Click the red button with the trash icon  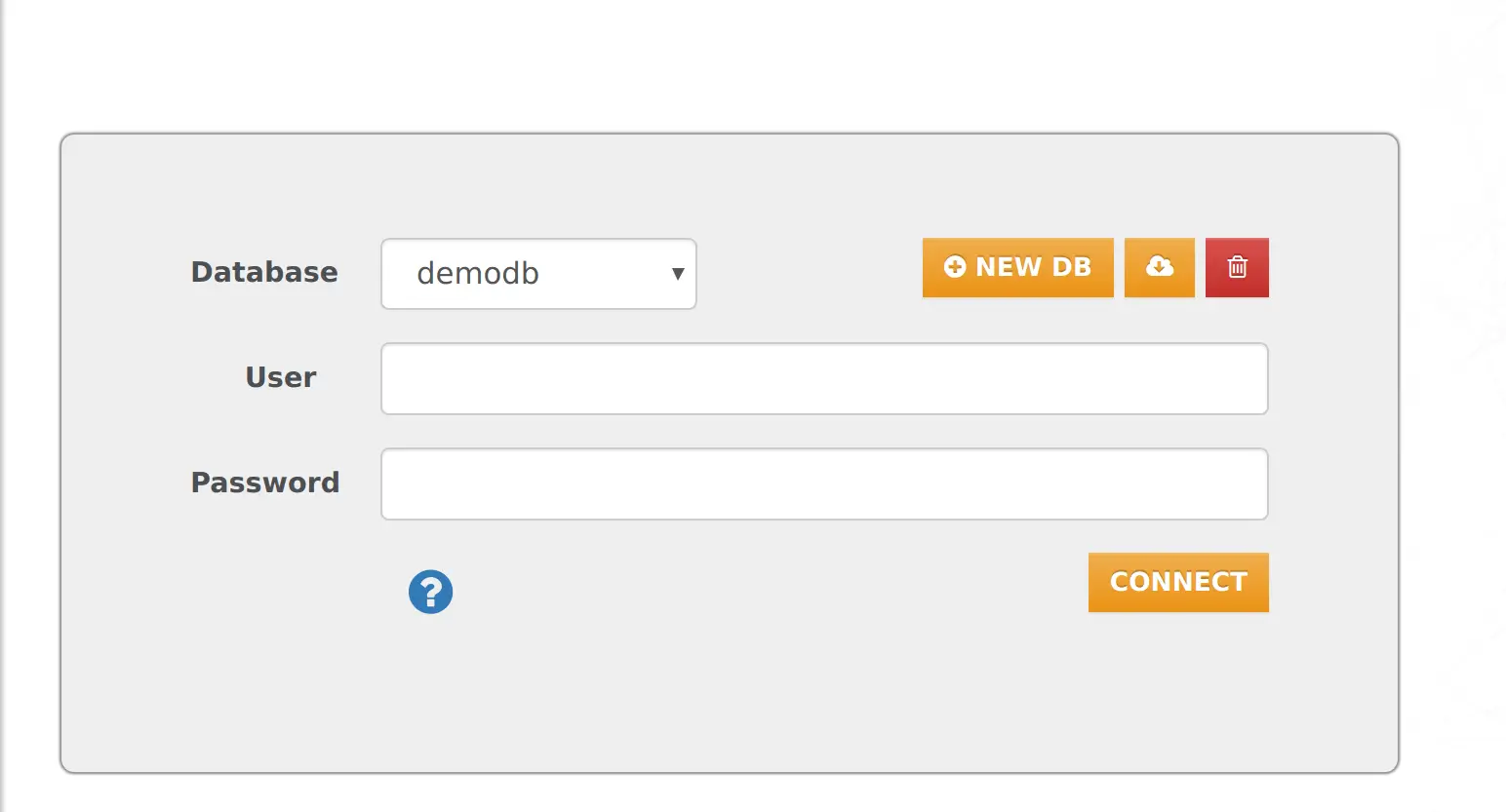[x=1237, y=267]
